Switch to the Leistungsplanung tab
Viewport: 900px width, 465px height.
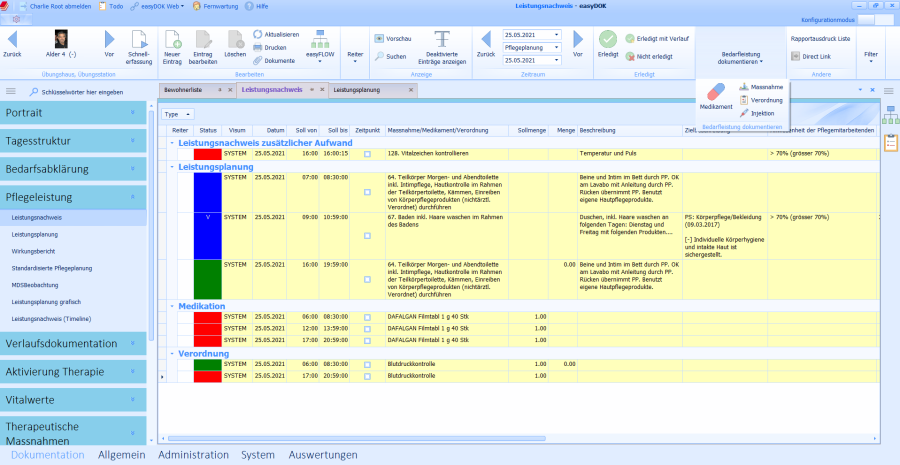pos(357,90)
